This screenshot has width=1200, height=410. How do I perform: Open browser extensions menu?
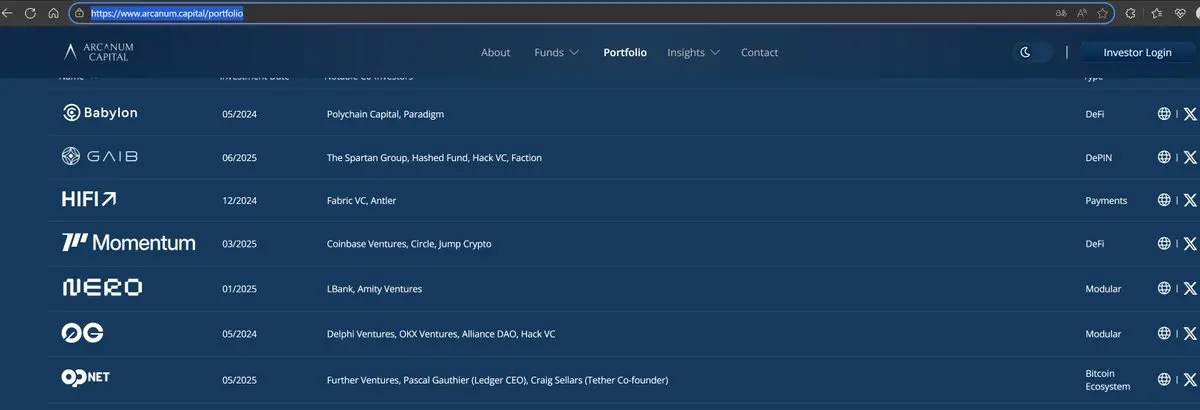(1130, 14)
